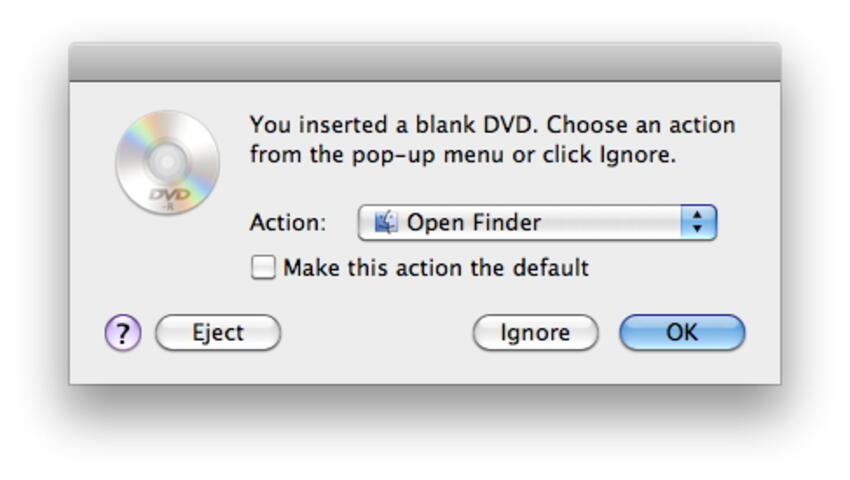Confirm the chosen action with OK

[x=682, y=332]
